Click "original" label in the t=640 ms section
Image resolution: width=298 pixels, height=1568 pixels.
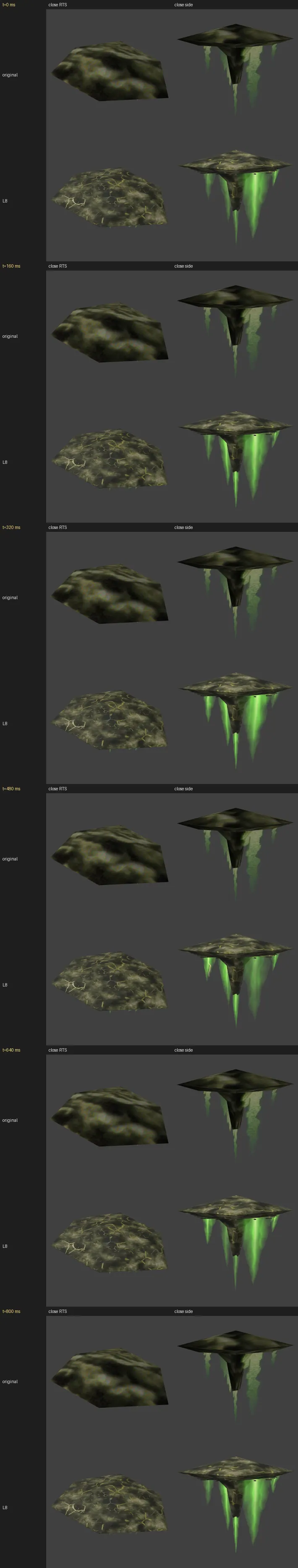click(x=10, y=1120)
